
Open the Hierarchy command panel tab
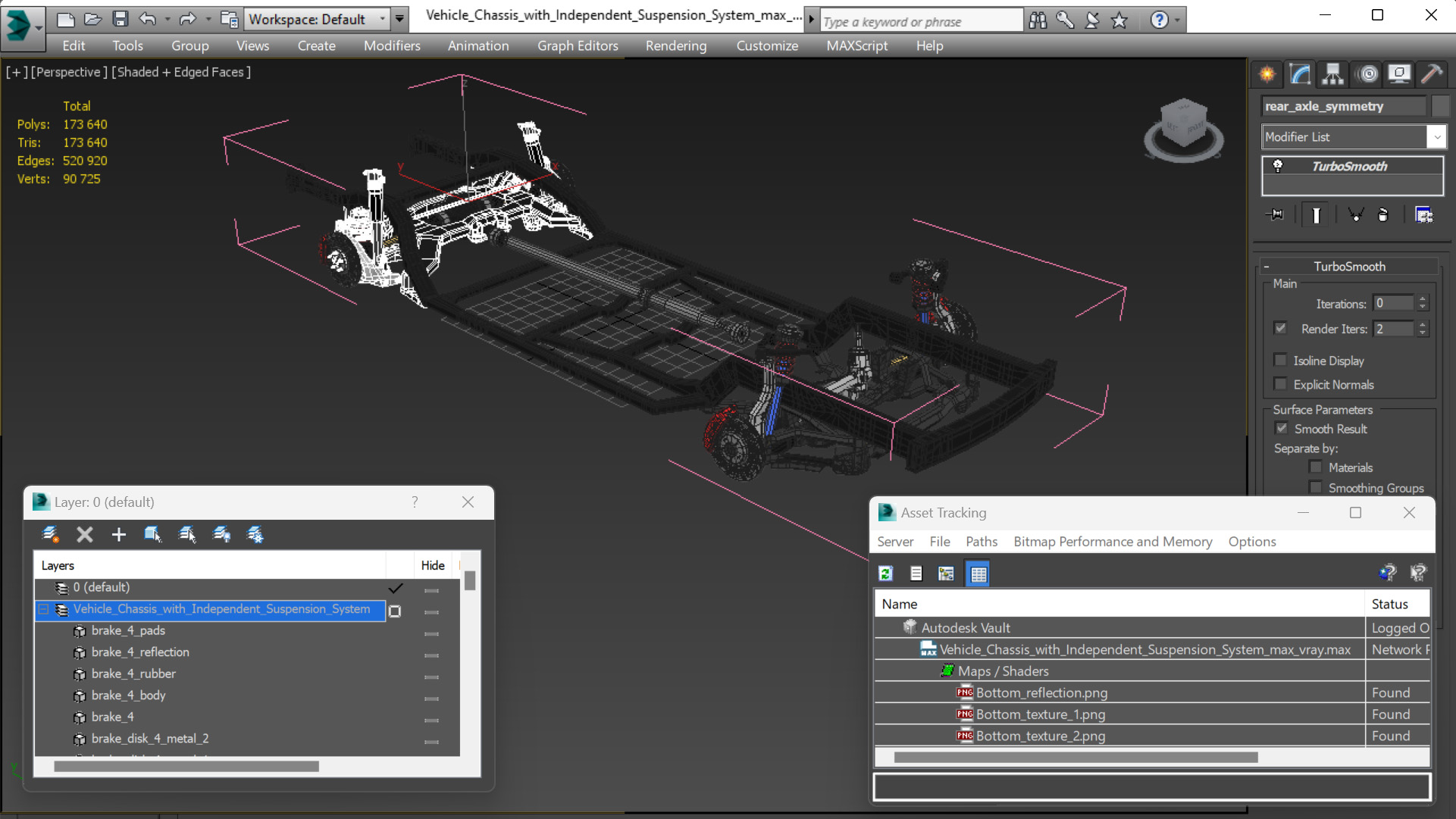coord(1332,73)
